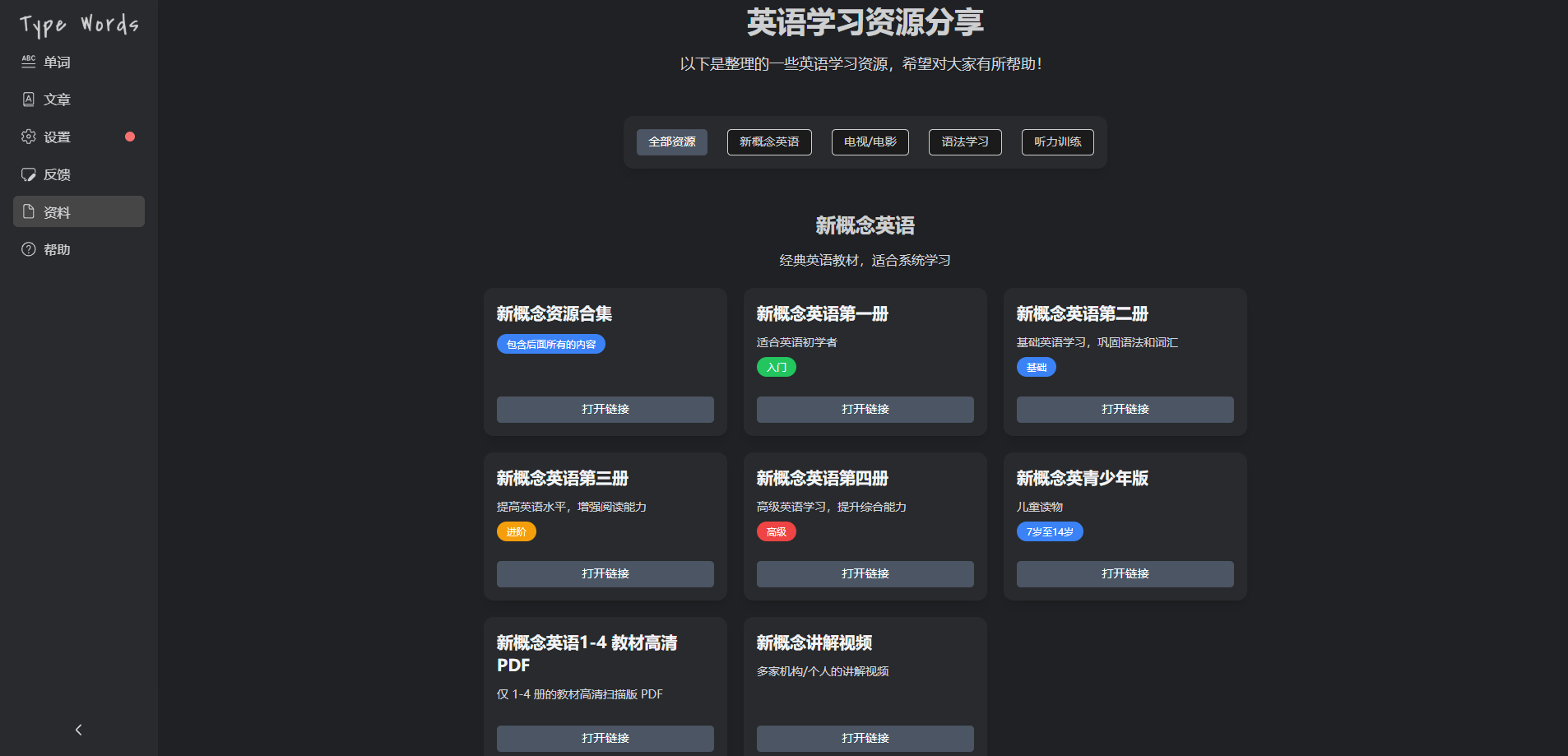Click the 7岁至14岁 age tag
The height and width of the screenshot is (756, 1568).
tap(1050, 532)
